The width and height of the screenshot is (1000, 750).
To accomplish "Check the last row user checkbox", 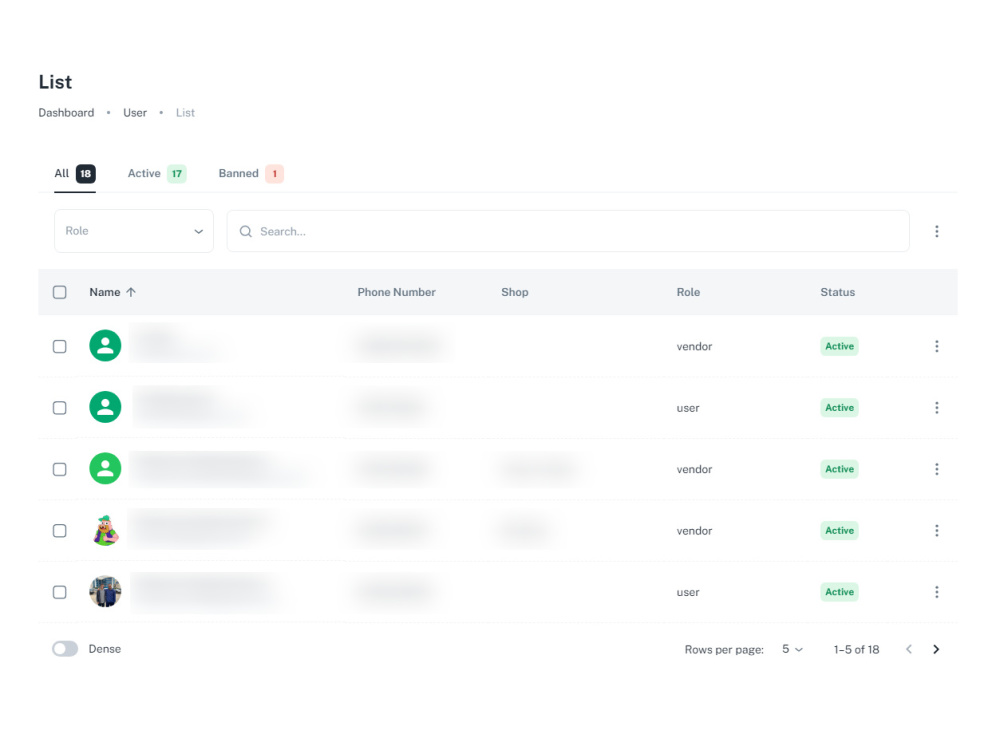I will click(59, 592).
